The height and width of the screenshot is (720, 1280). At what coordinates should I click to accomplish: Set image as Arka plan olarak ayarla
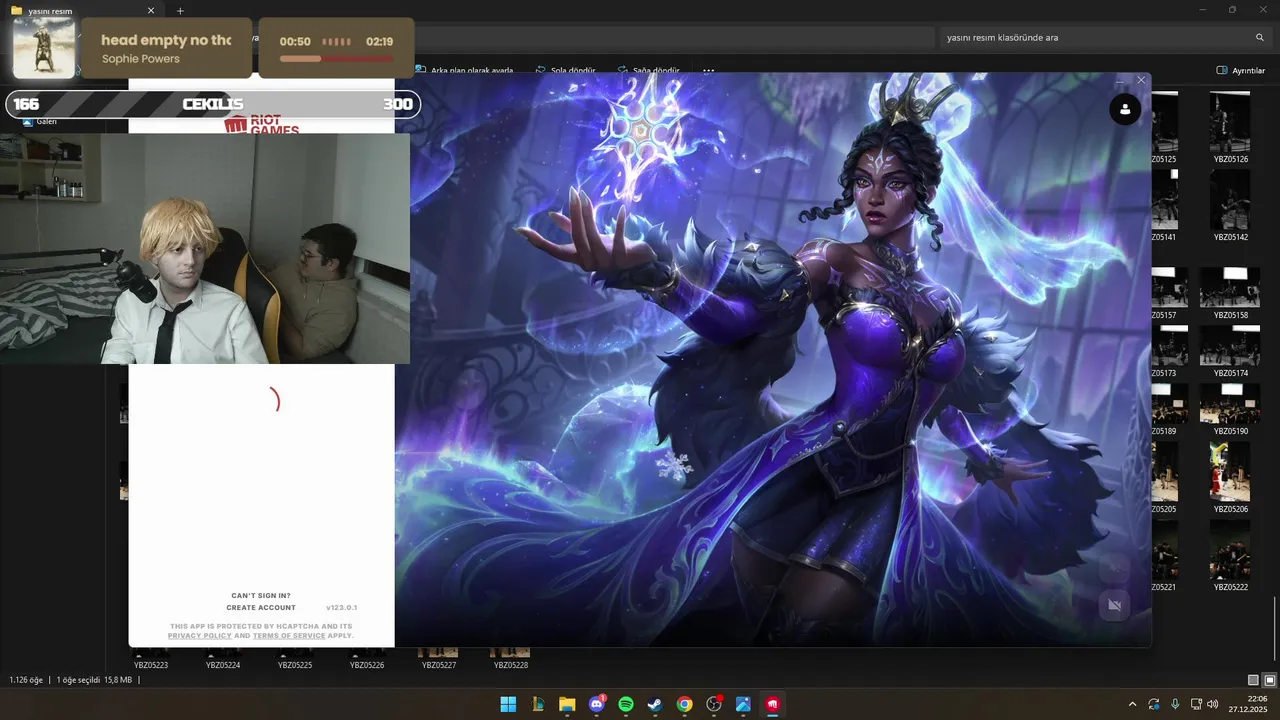tap(464, 71)
